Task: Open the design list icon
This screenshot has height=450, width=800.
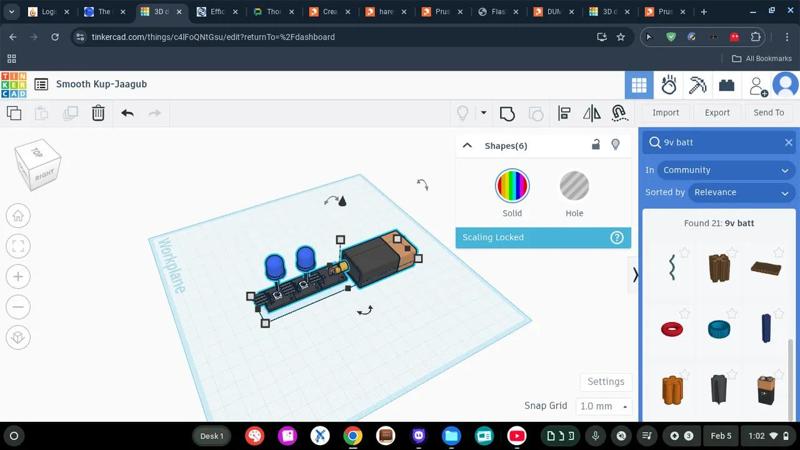Action: point(41,84)
